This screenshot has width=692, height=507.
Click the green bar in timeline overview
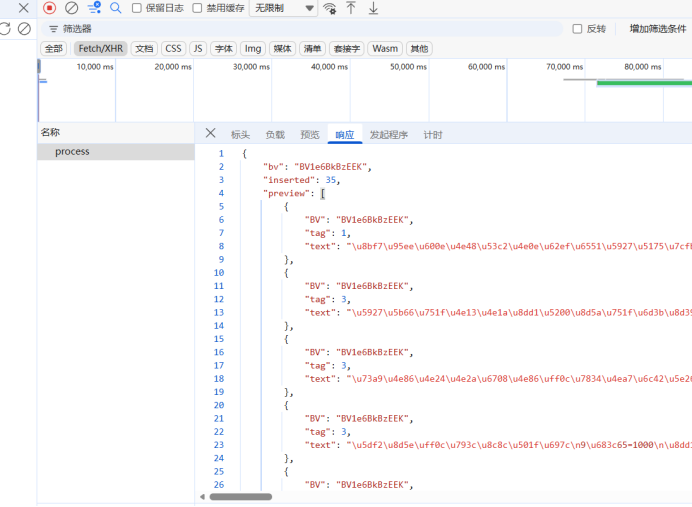pyautogui.click(x=644, y=83)
